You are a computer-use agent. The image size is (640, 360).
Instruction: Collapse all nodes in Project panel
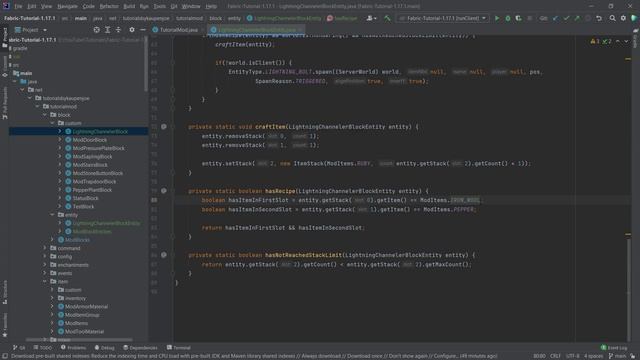(x=118, y=30)
